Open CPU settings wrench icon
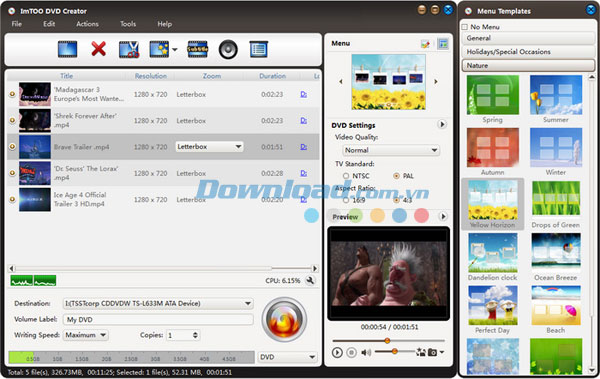This screenshot has width=600, height=379. pyautogui.click(x=310, y=281)
